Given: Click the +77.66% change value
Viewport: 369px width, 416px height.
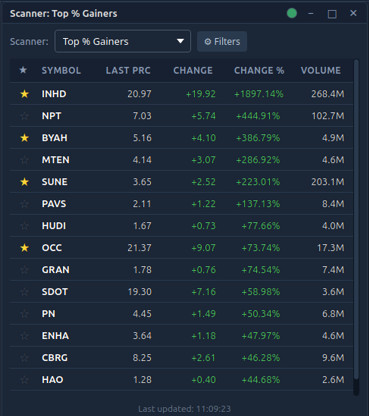Looking at the screenshot, I should pyautogui.click(x=261, y=226).
